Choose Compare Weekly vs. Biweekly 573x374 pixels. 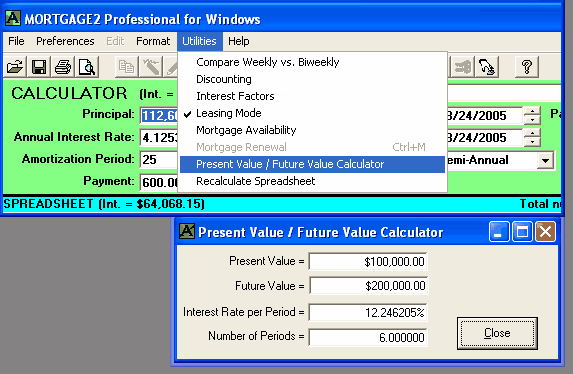point(312,62)
